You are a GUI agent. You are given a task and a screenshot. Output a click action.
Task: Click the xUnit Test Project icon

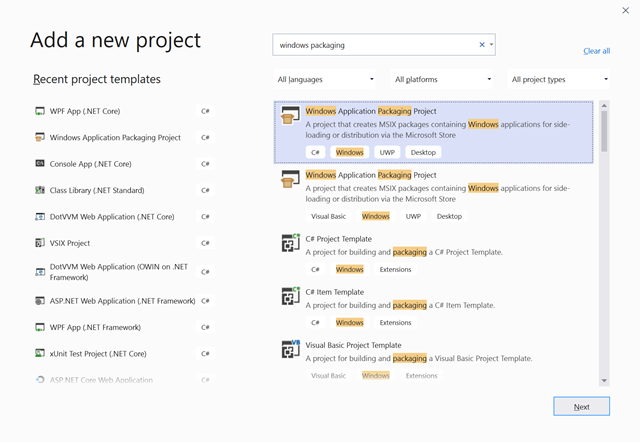point(40,353)
